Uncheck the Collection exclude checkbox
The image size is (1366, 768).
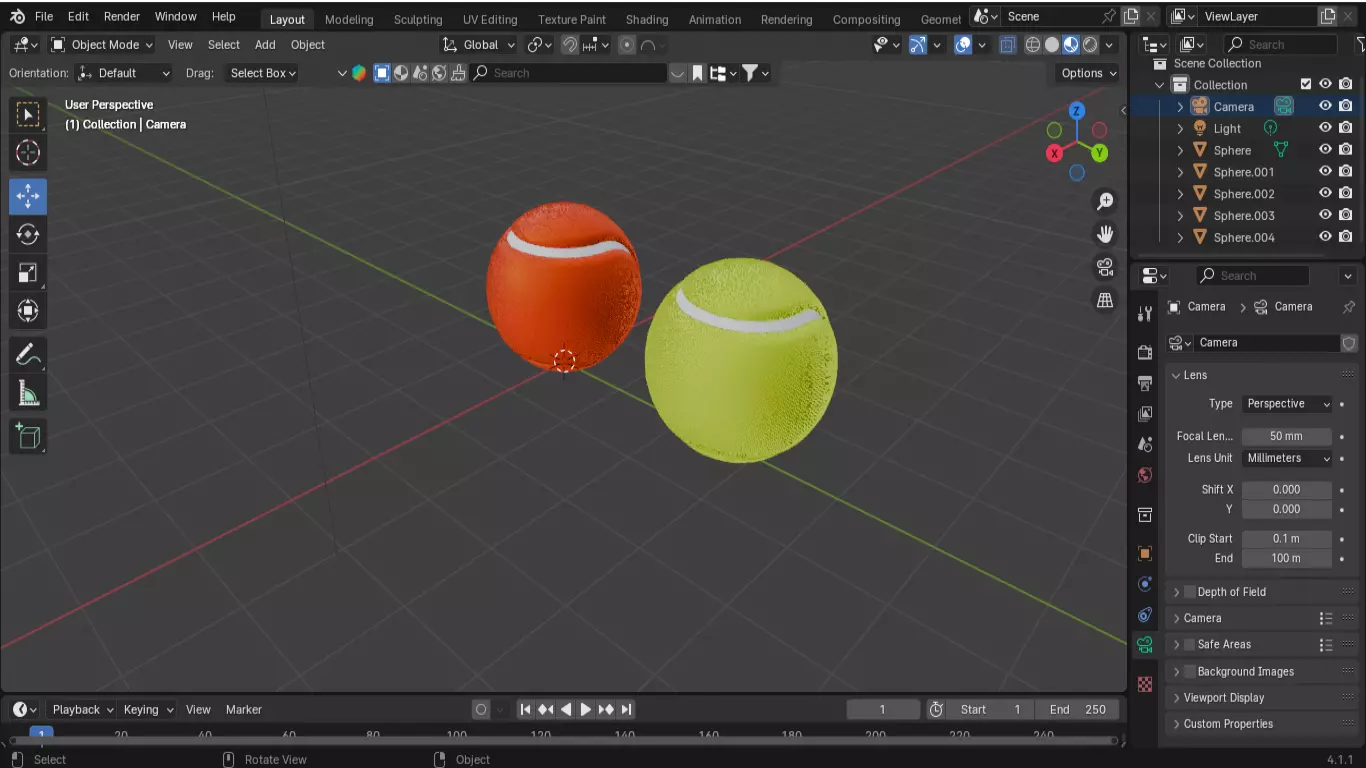click(x=1305, y=85)
